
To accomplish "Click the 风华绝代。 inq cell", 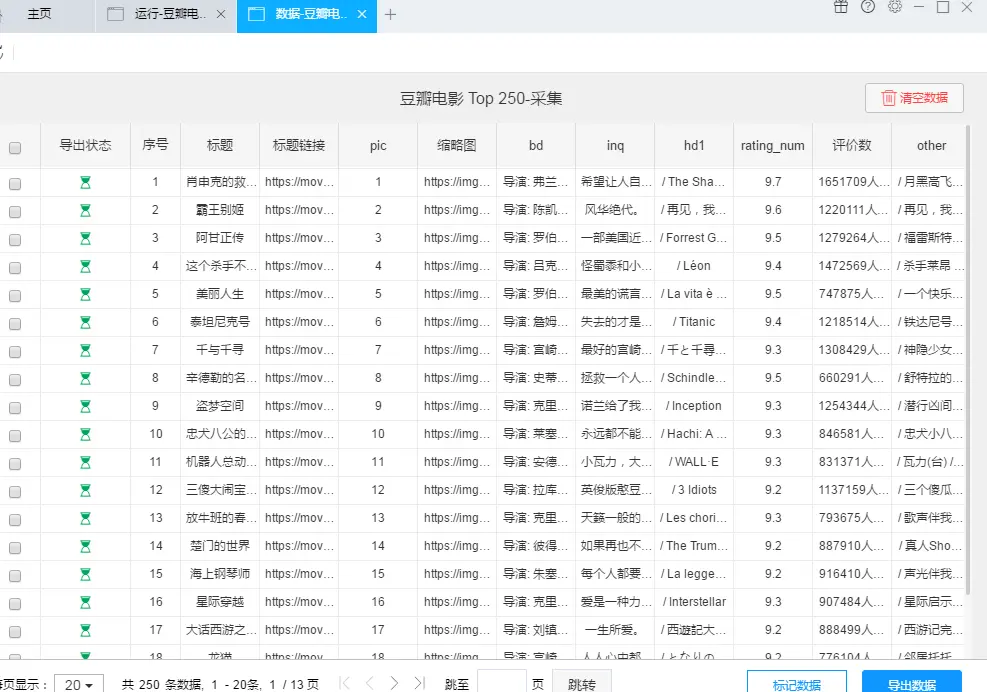I will [x=614, y=210].
